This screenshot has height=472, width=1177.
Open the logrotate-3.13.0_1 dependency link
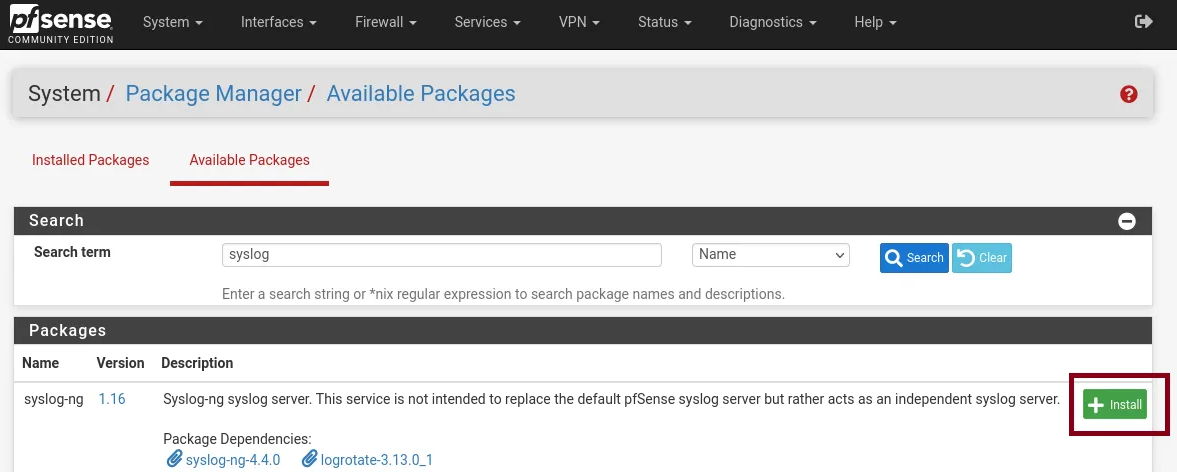point(377,459)
